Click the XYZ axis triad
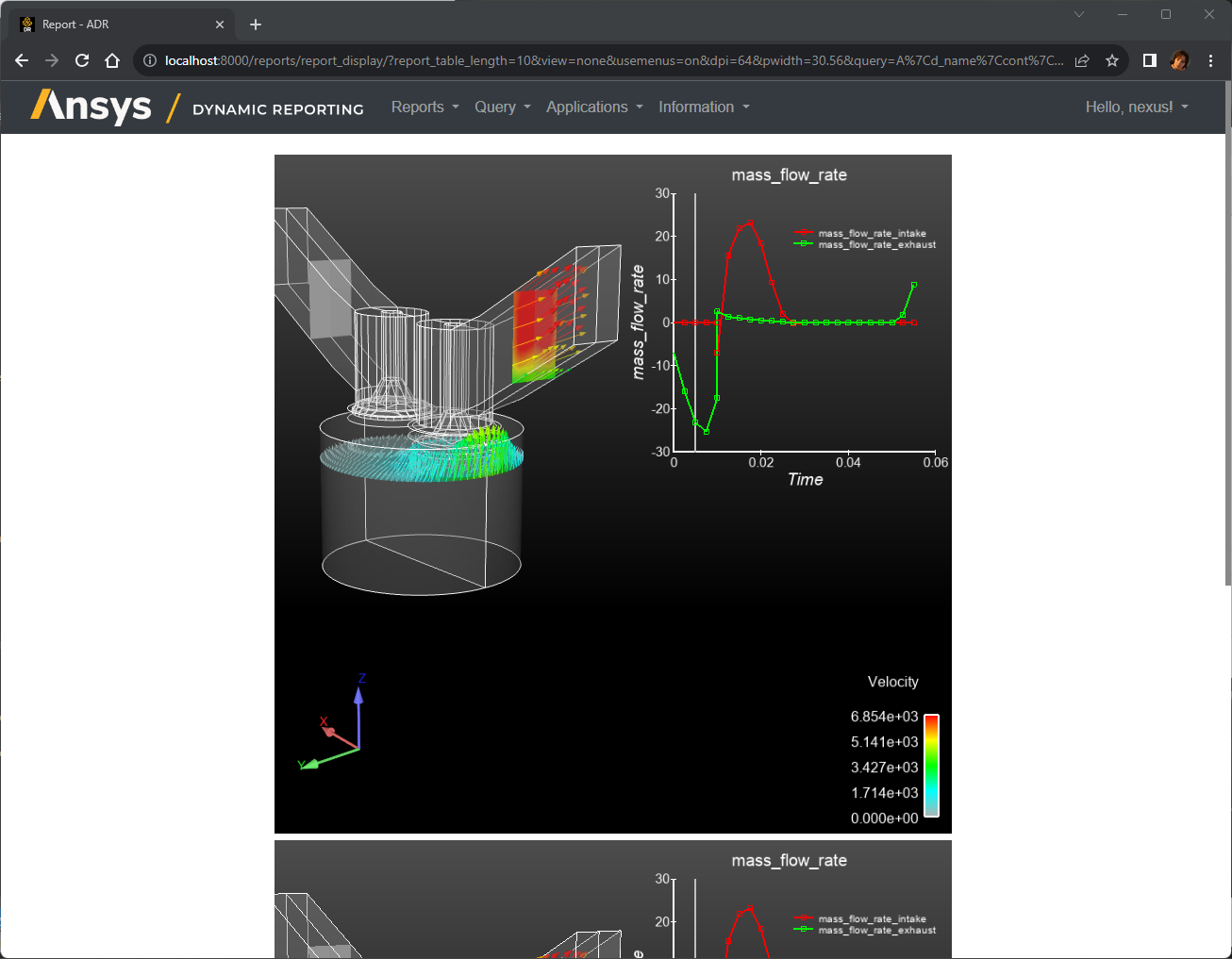 333,721
